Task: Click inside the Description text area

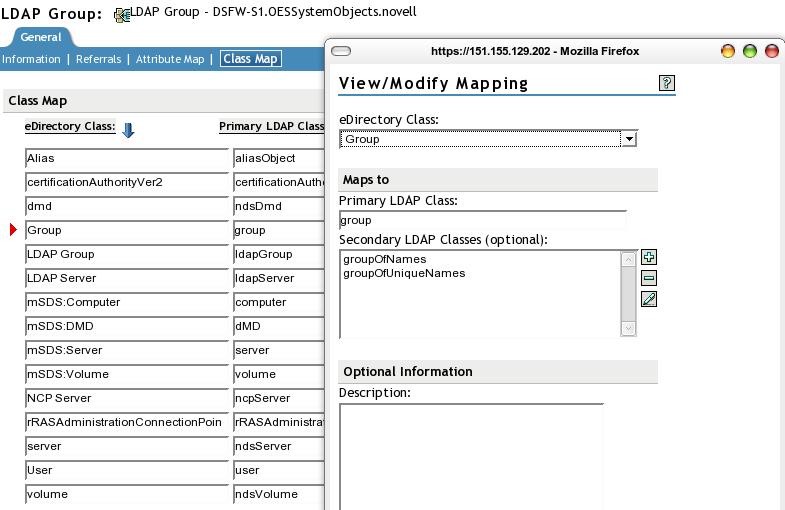Action: (471, 455)
